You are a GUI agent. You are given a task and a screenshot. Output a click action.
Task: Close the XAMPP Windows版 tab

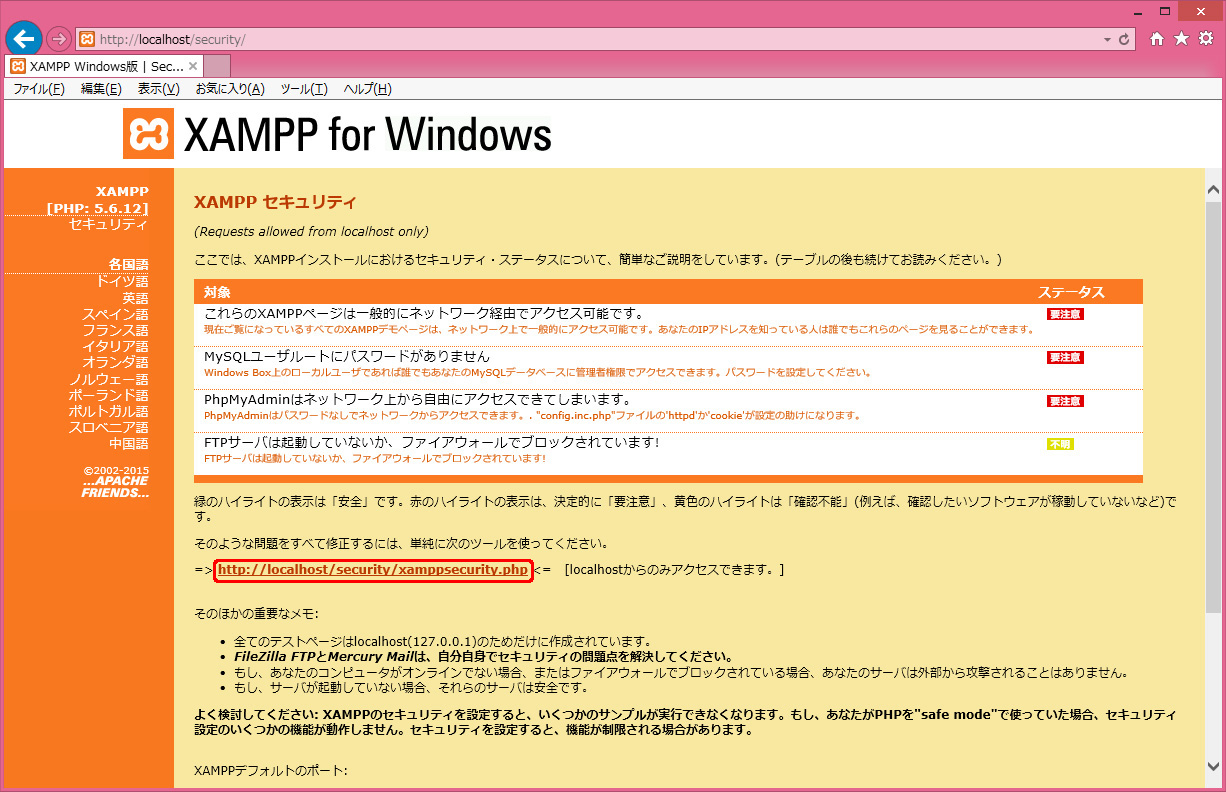click(193, 66)
